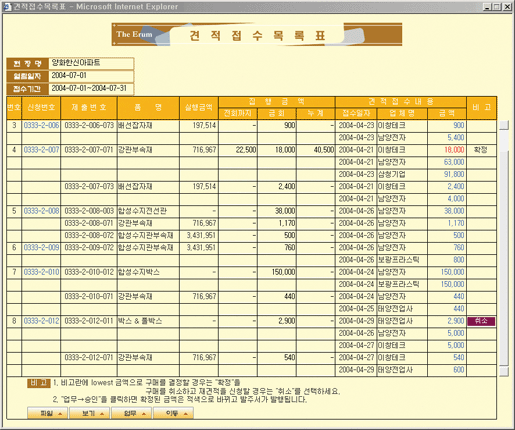Viewport: 515px width, 430px height.
Task: Click the scrollbar down arrow button
Action: tap(504, 371)
